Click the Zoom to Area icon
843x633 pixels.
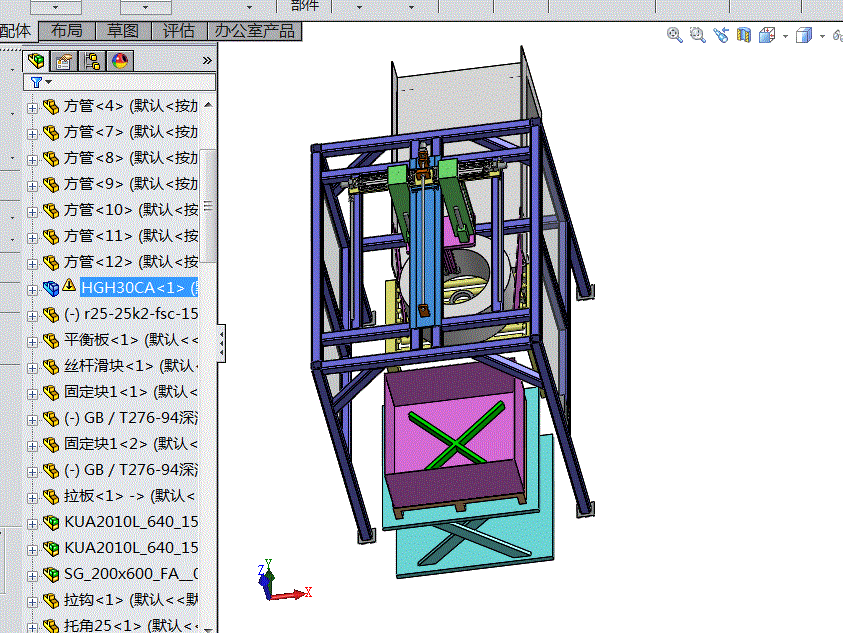coord(697,35)
